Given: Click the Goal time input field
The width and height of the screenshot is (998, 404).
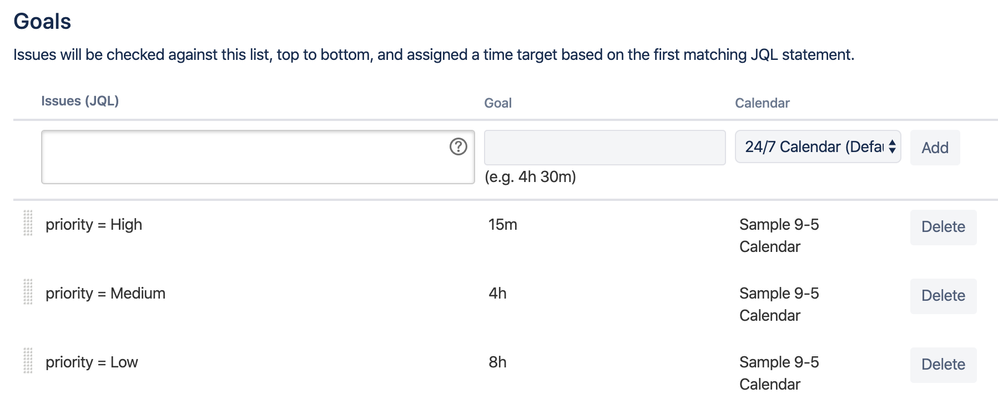Looking at the screenshot, I should coord(605,148).
